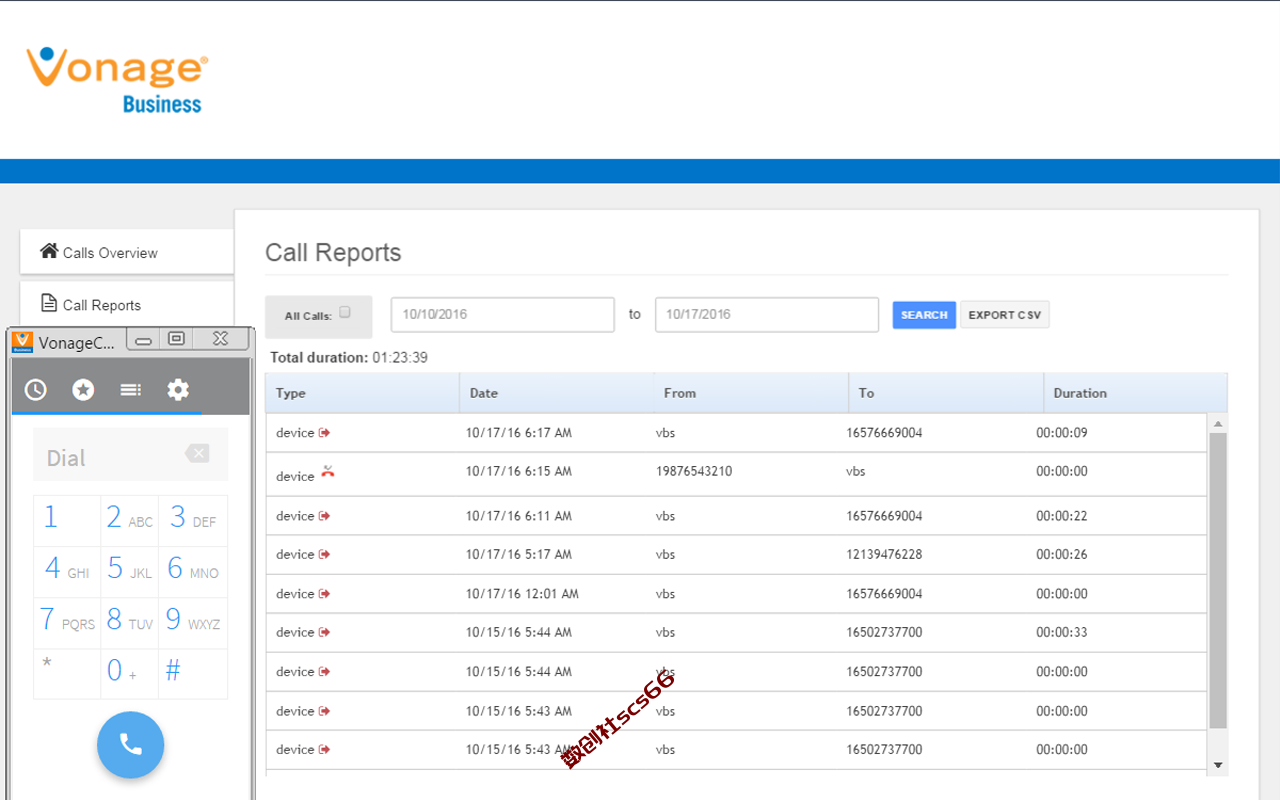This screenshot has height=800, width=1280.
Task: Open call history clock icon in dialer
Action: pos(36,390)
